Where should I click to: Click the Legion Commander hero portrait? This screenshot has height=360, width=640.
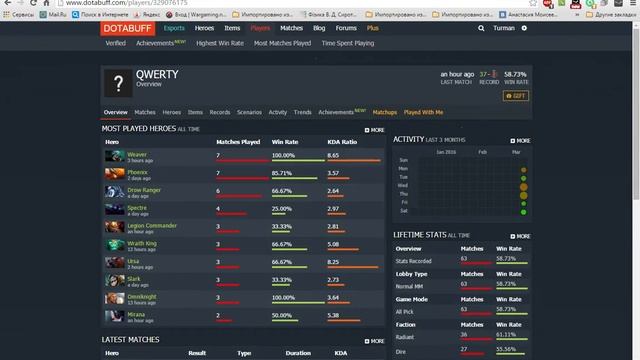[x=115, y=227]
